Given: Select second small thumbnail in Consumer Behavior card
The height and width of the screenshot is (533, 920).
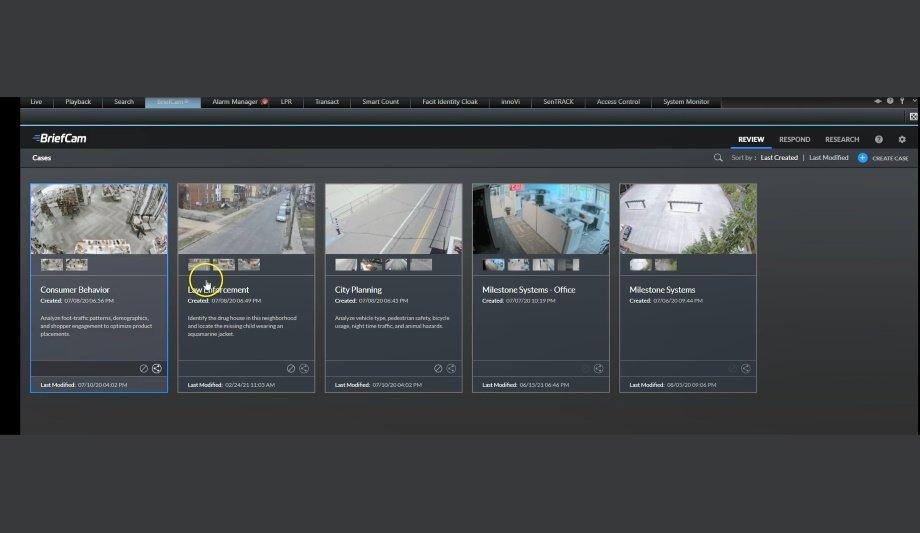Looking at the screenshot, I should 77,265.
